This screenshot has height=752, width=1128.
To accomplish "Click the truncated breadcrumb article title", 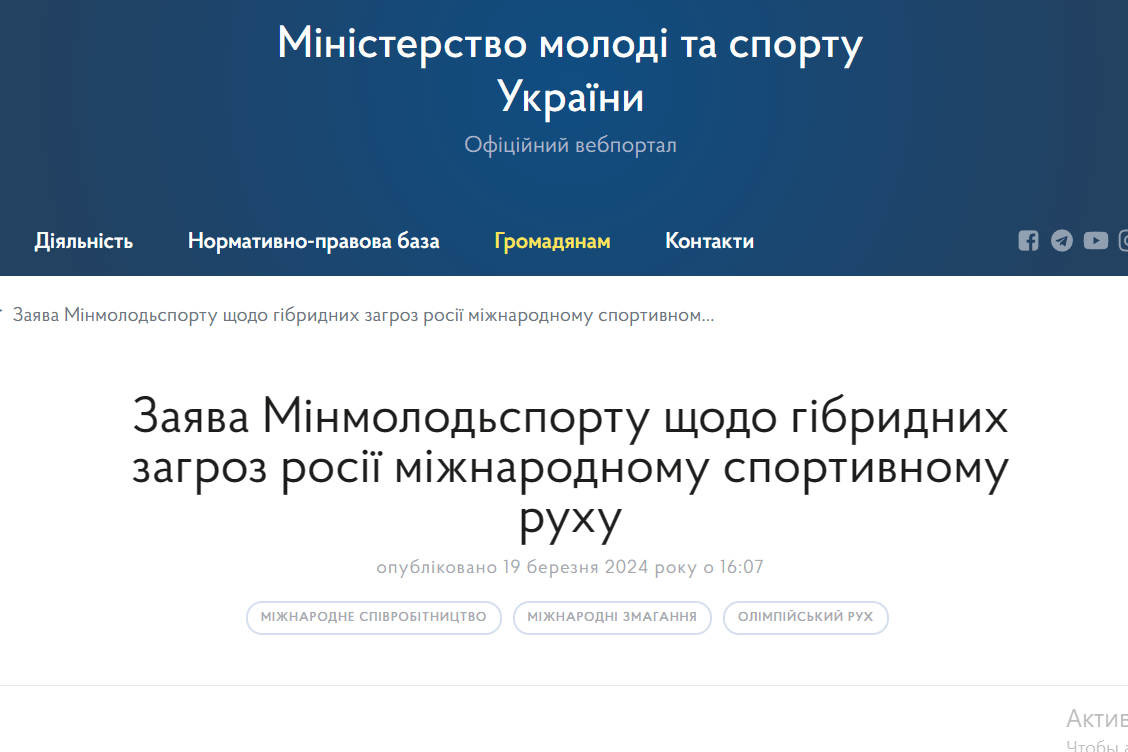I will point(363,315).
